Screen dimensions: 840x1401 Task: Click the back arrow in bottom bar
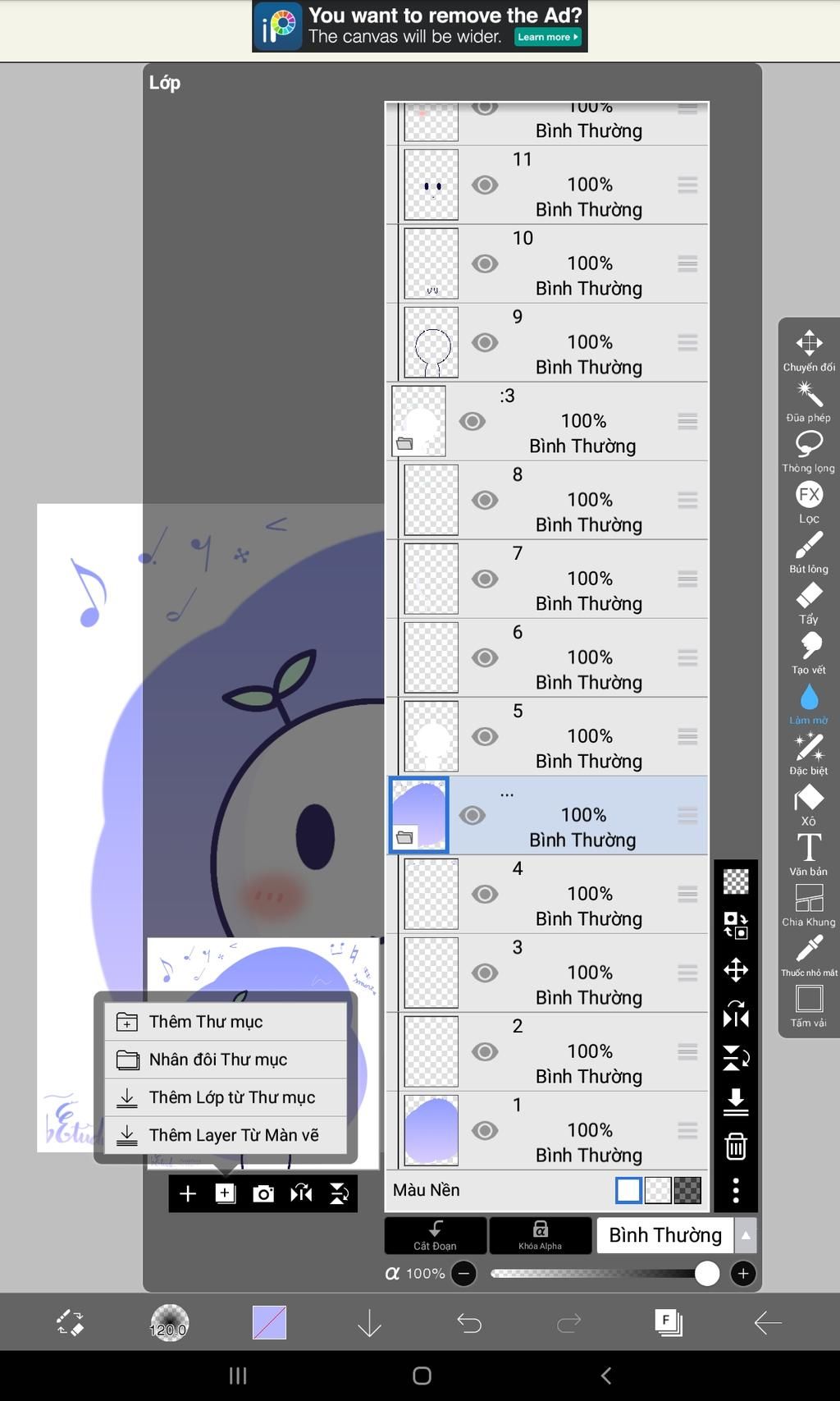point(768,1323)
